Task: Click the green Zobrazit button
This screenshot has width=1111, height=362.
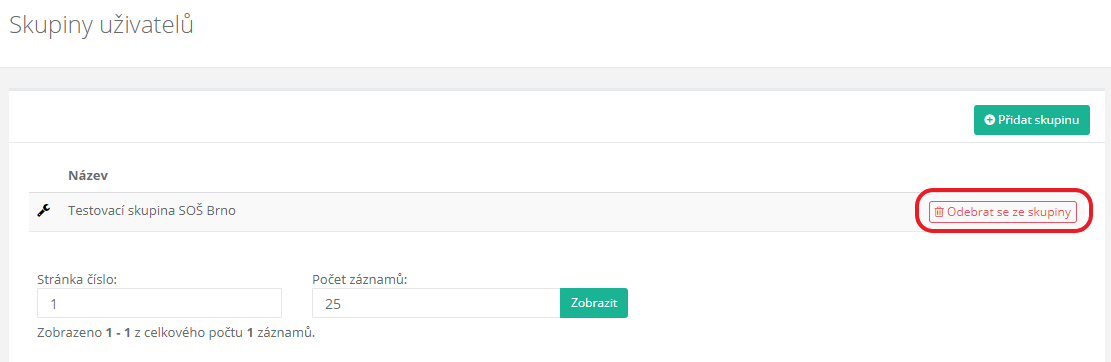Action: click(594, 302)
